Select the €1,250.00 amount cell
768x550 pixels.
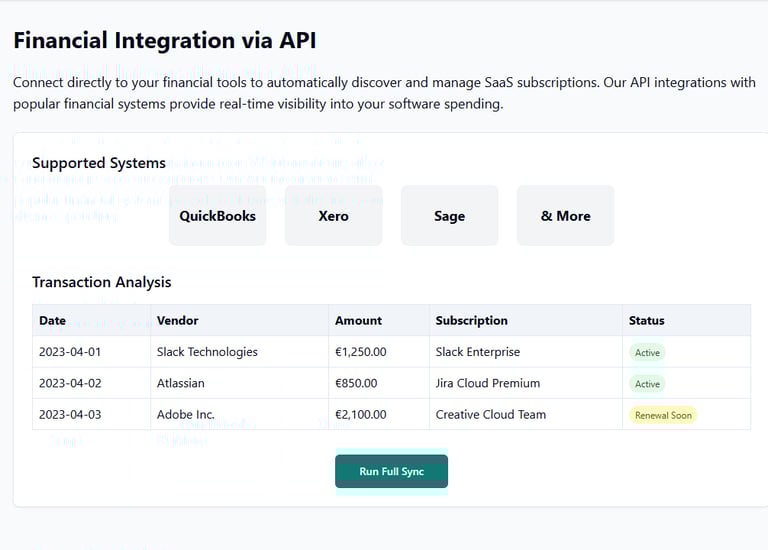coord(379,352)
